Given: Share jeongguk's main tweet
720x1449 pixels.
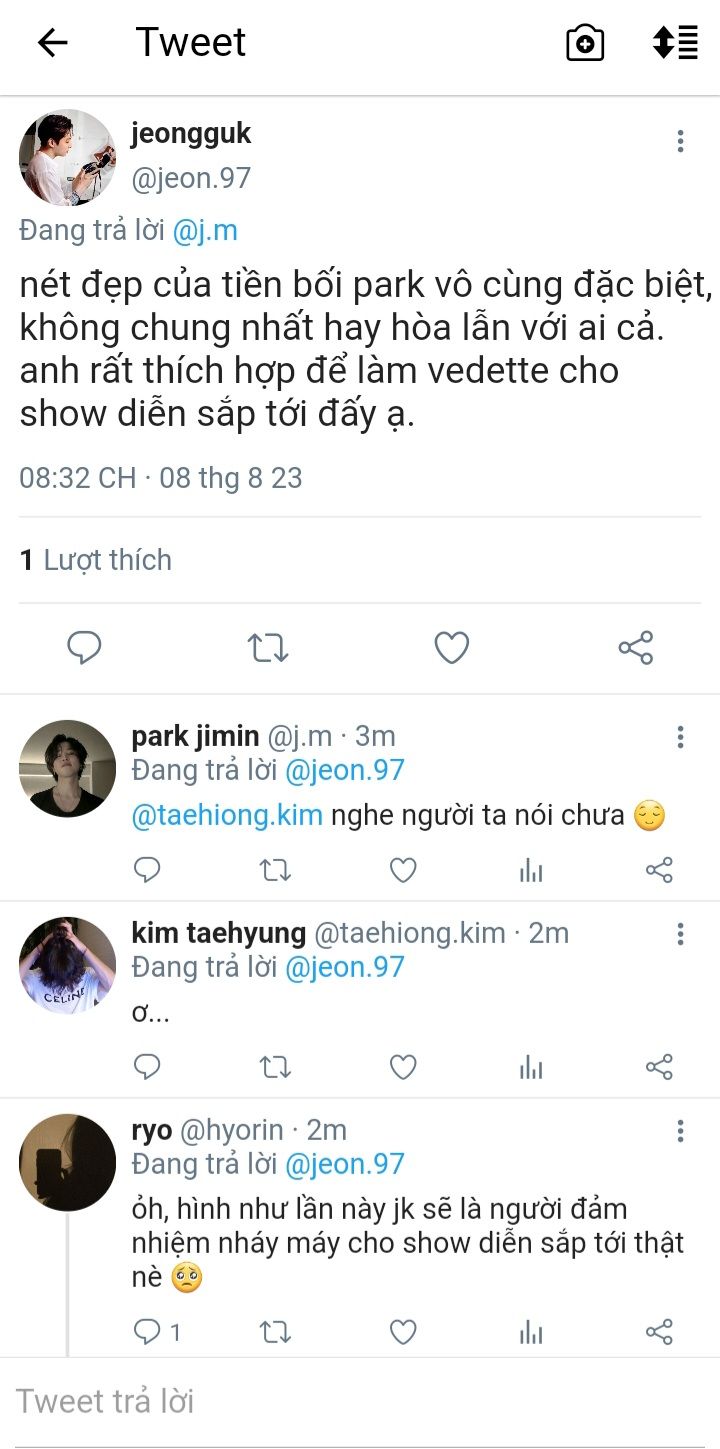Looking at the screenshot, I should (x=636, y=648).
